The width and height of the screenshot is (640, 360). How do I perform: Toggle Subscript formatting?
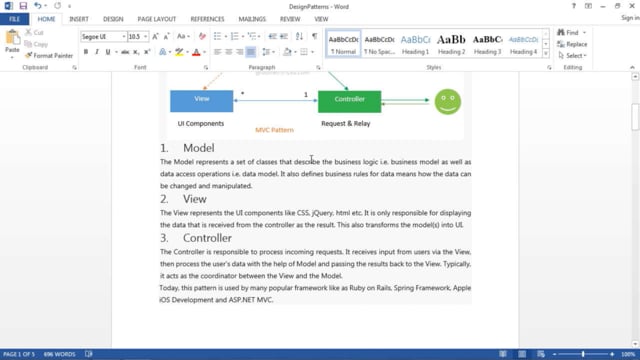pos(136,52)
